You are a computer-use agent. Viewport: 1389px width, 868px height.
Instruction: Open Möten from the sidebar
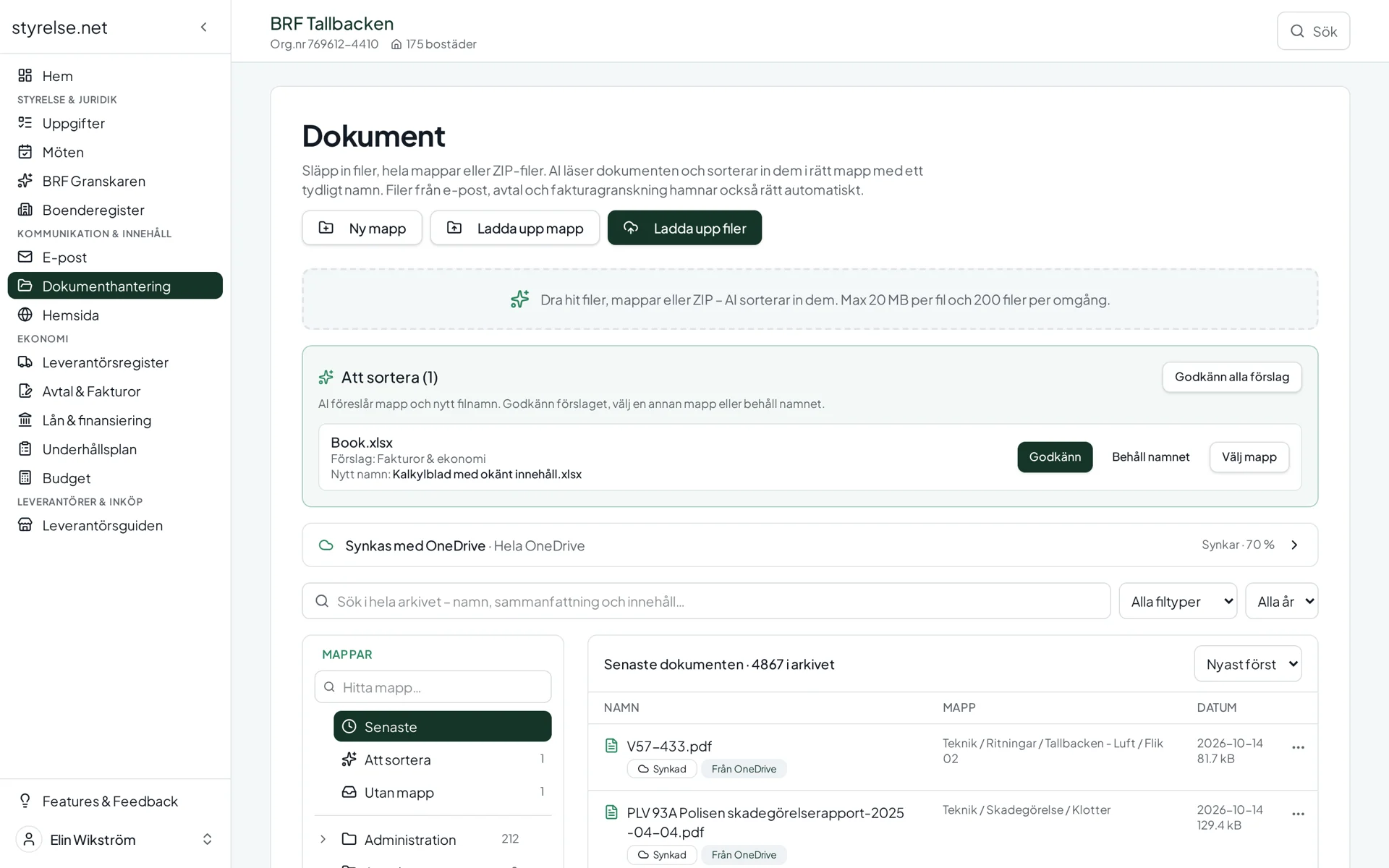115,152
